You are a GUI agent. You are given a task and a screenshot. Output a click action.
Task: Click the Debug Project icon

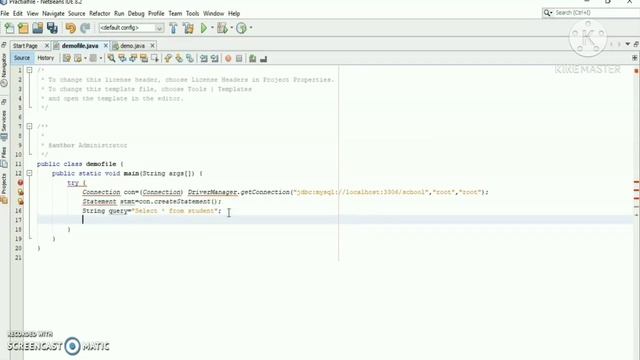click(x=222, y=28)
